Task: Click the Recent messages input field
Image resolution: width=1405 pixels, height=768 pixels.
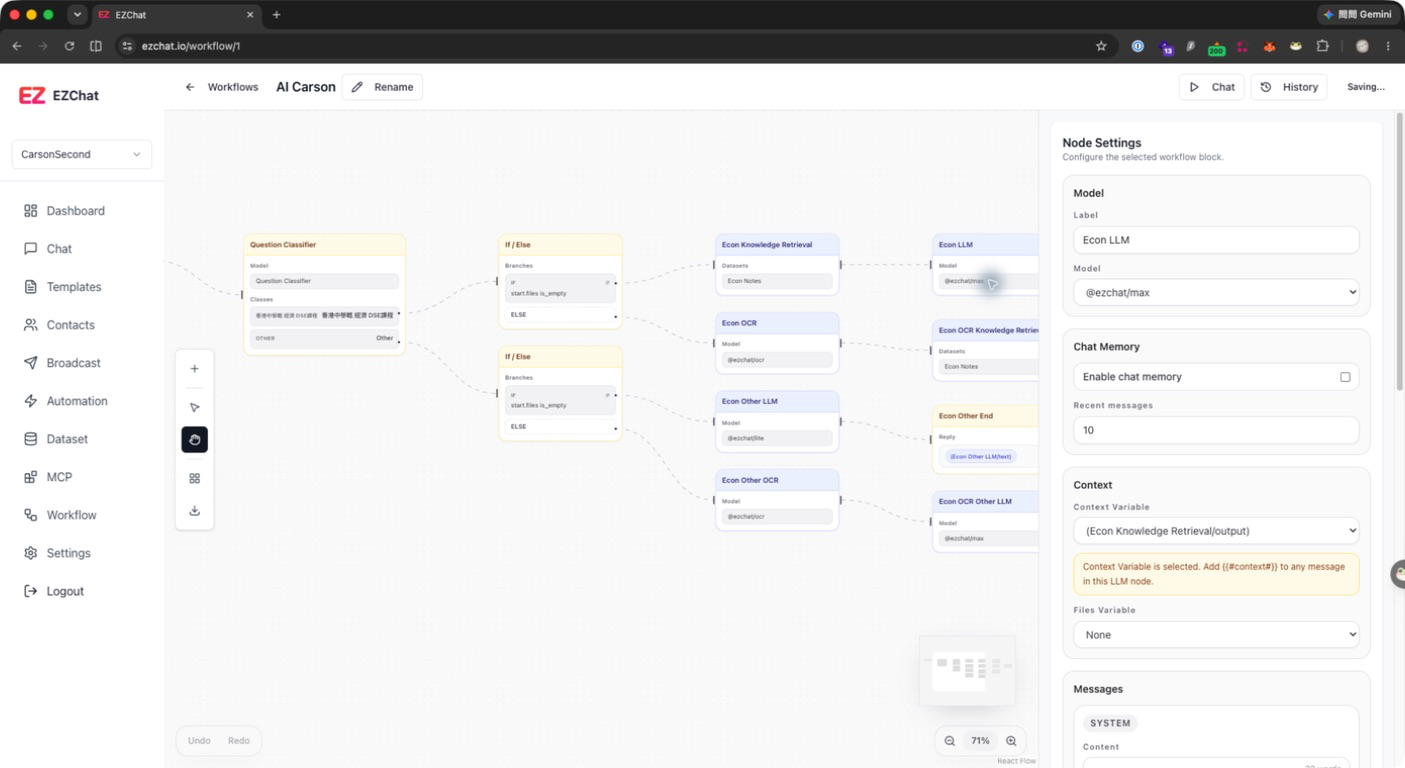Action: pyautogui.click(x=1216, y=430)
